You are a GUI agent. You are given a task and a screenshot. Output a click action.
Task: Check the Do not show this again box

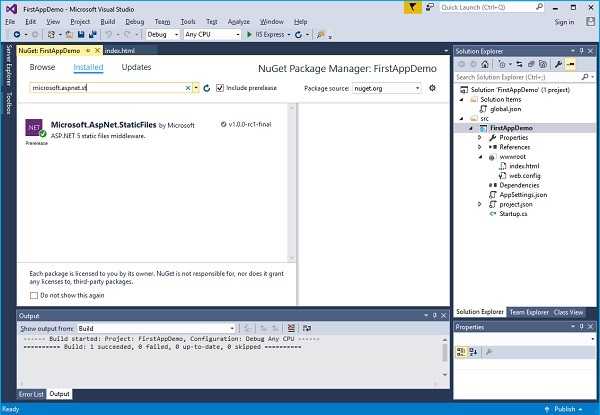tap(34, 295)
